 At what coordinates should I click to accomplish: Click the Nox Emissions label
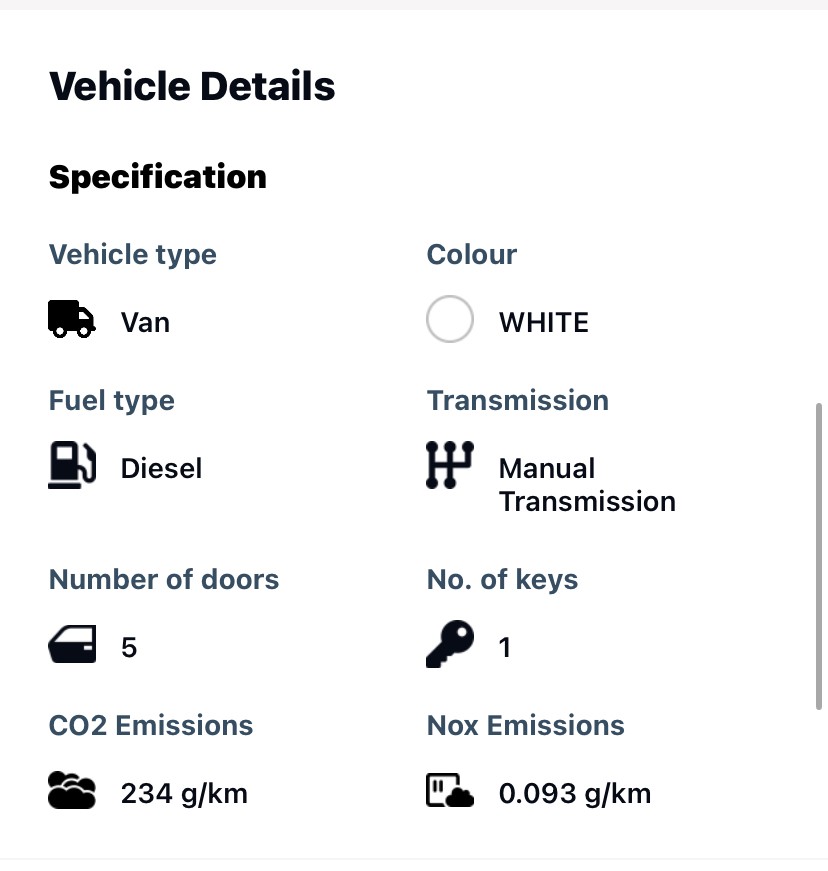pos(525,725)
